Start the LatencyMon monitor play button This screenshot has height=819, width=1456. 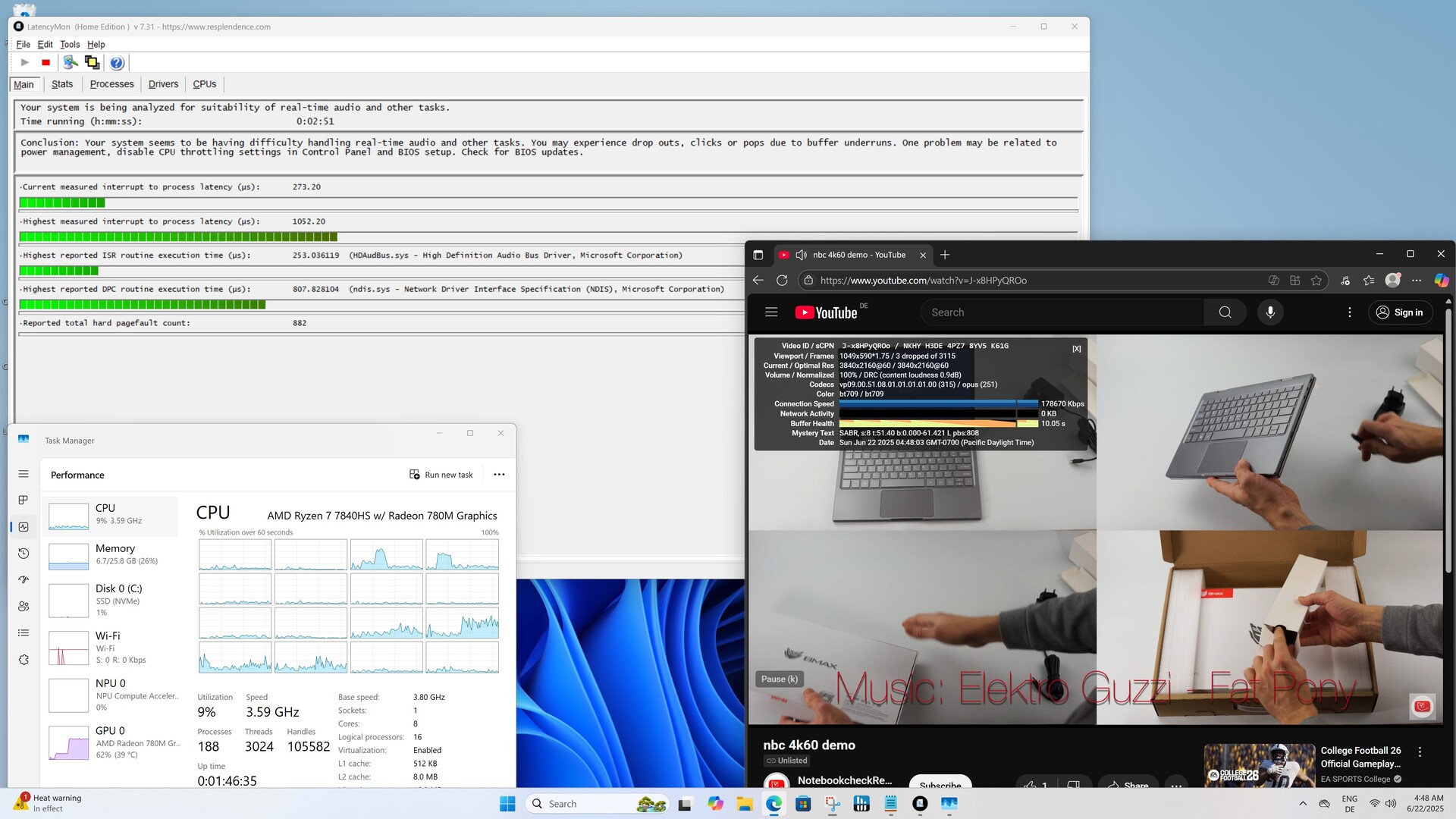[24, 63]
